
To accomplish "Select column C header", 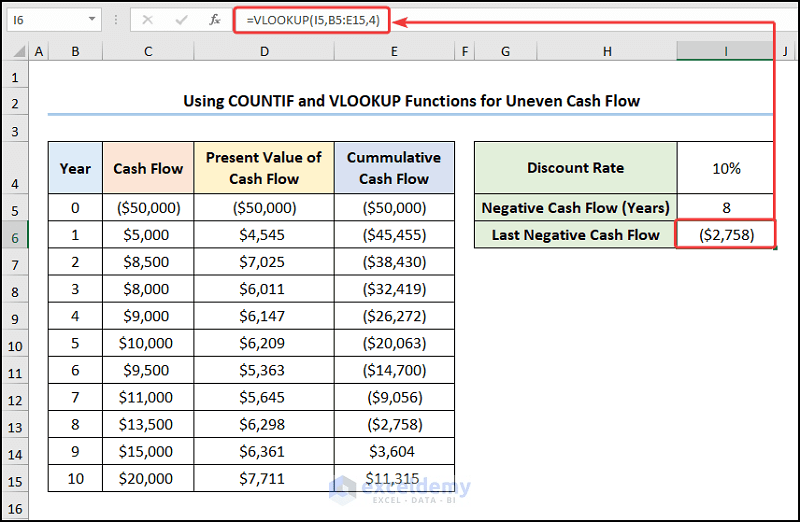I will pyautogui.click(x=148, y=51).
